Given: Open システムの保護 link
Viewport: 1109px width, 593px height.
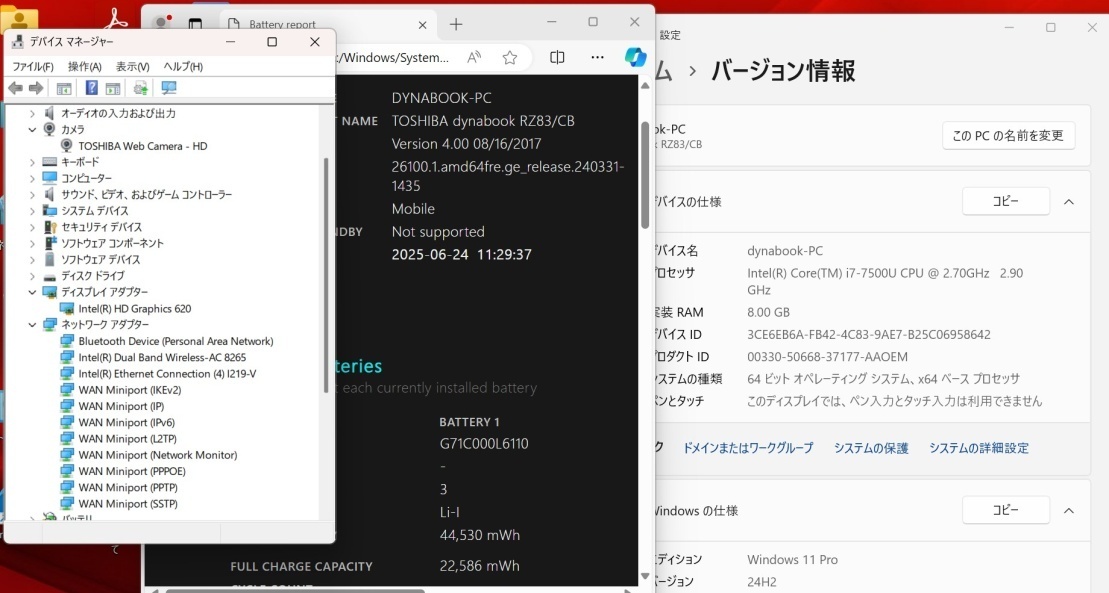Looking at the screenshot, I should pyautogui.click(x=871, y=448).
